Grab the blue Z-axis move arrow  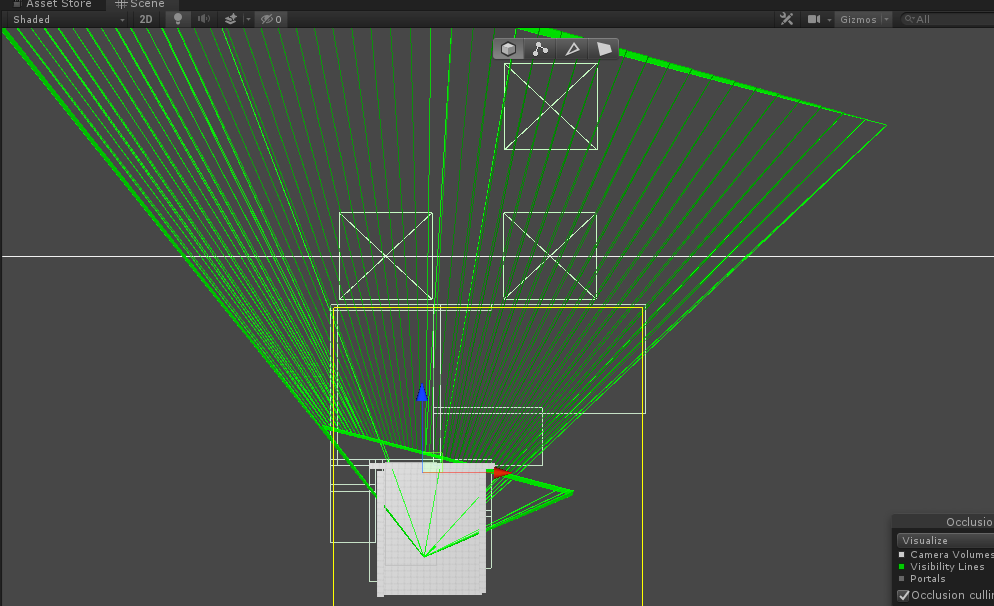click(x=422, y=393)
